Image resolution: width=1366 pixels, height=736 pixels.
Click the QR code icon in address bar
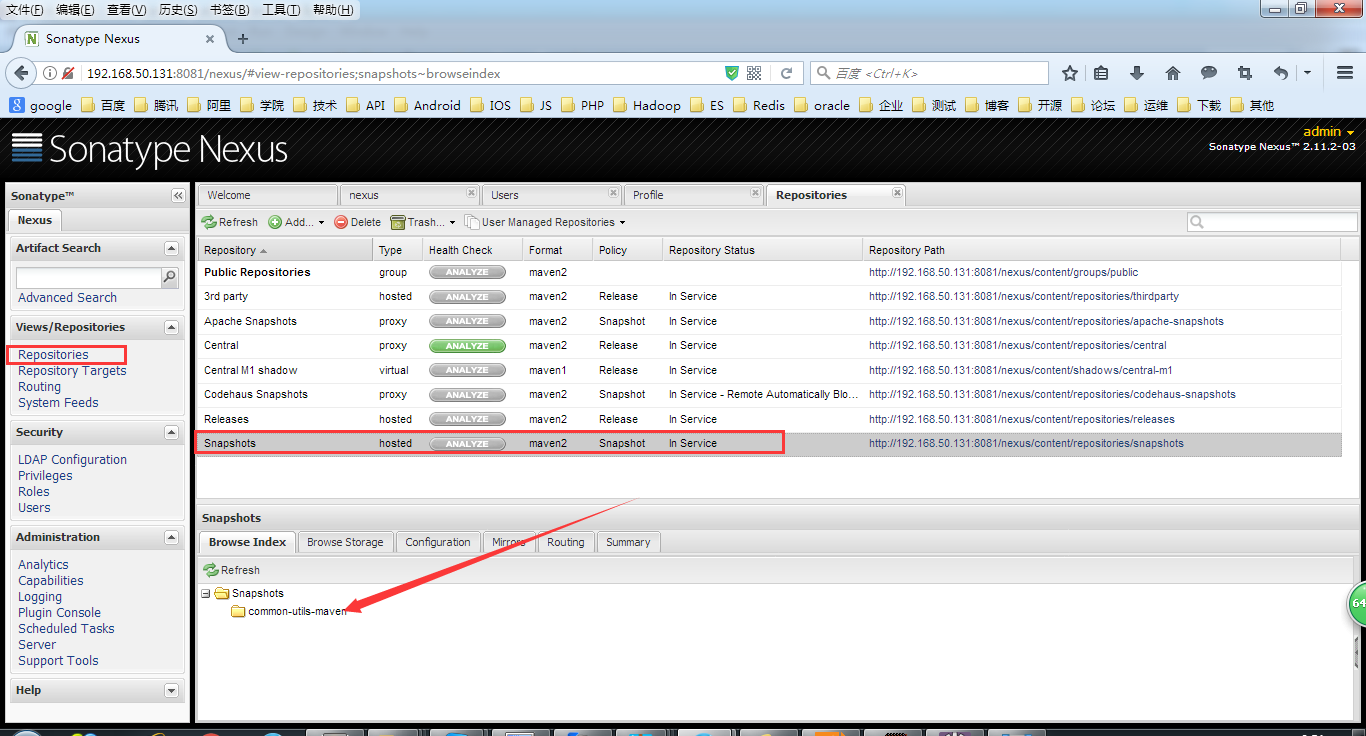[x=754, y=73]
